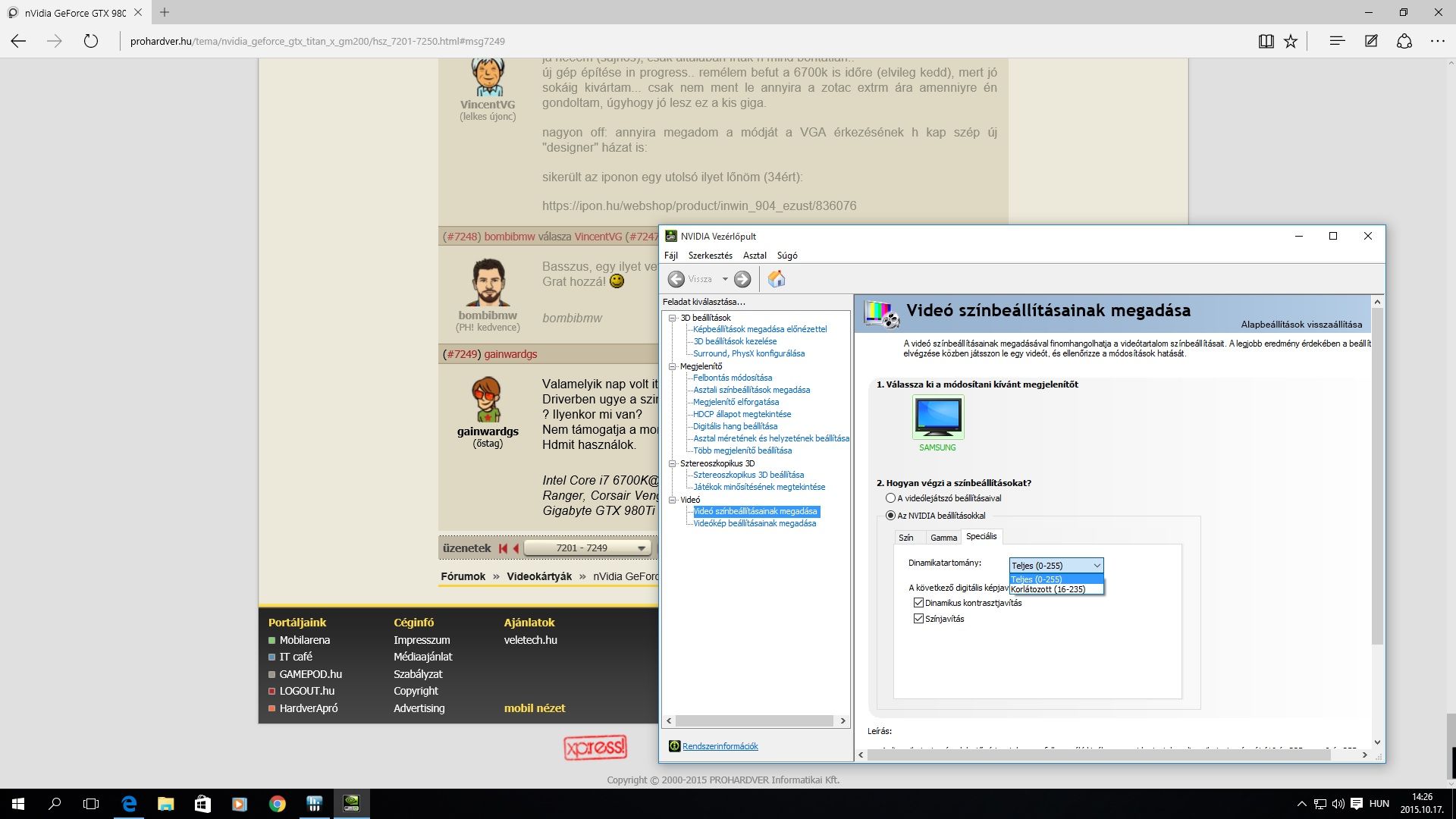Select 'Az NVIDIA beállításokkal' radio button
1456x819 pixels.
(890, 516)
